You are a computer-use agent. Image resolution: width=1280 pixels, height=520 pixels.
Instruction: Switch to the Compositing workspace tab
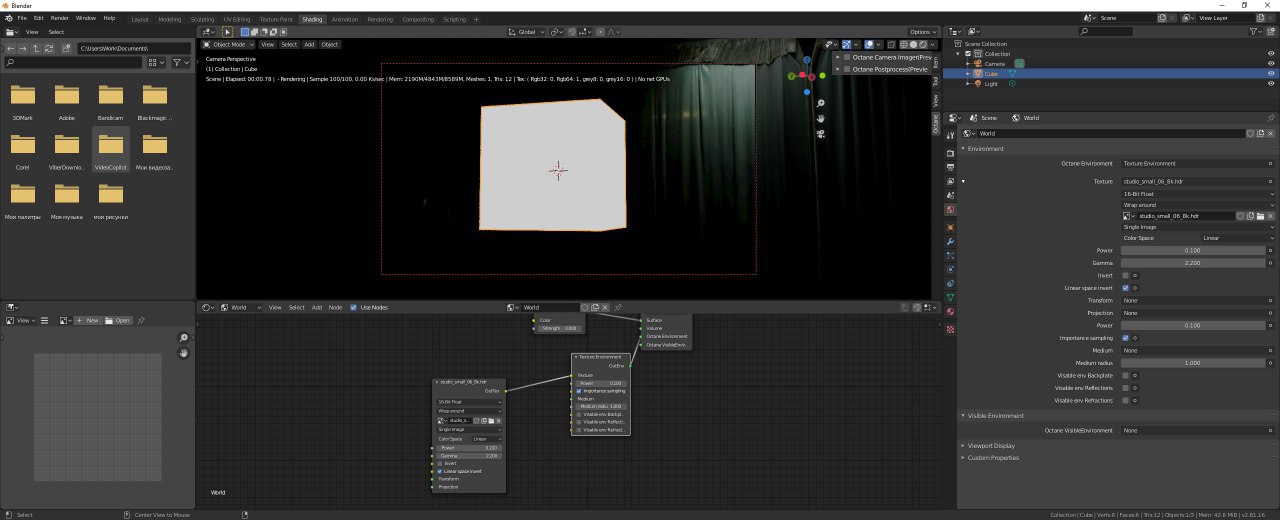tap(418, 19)
